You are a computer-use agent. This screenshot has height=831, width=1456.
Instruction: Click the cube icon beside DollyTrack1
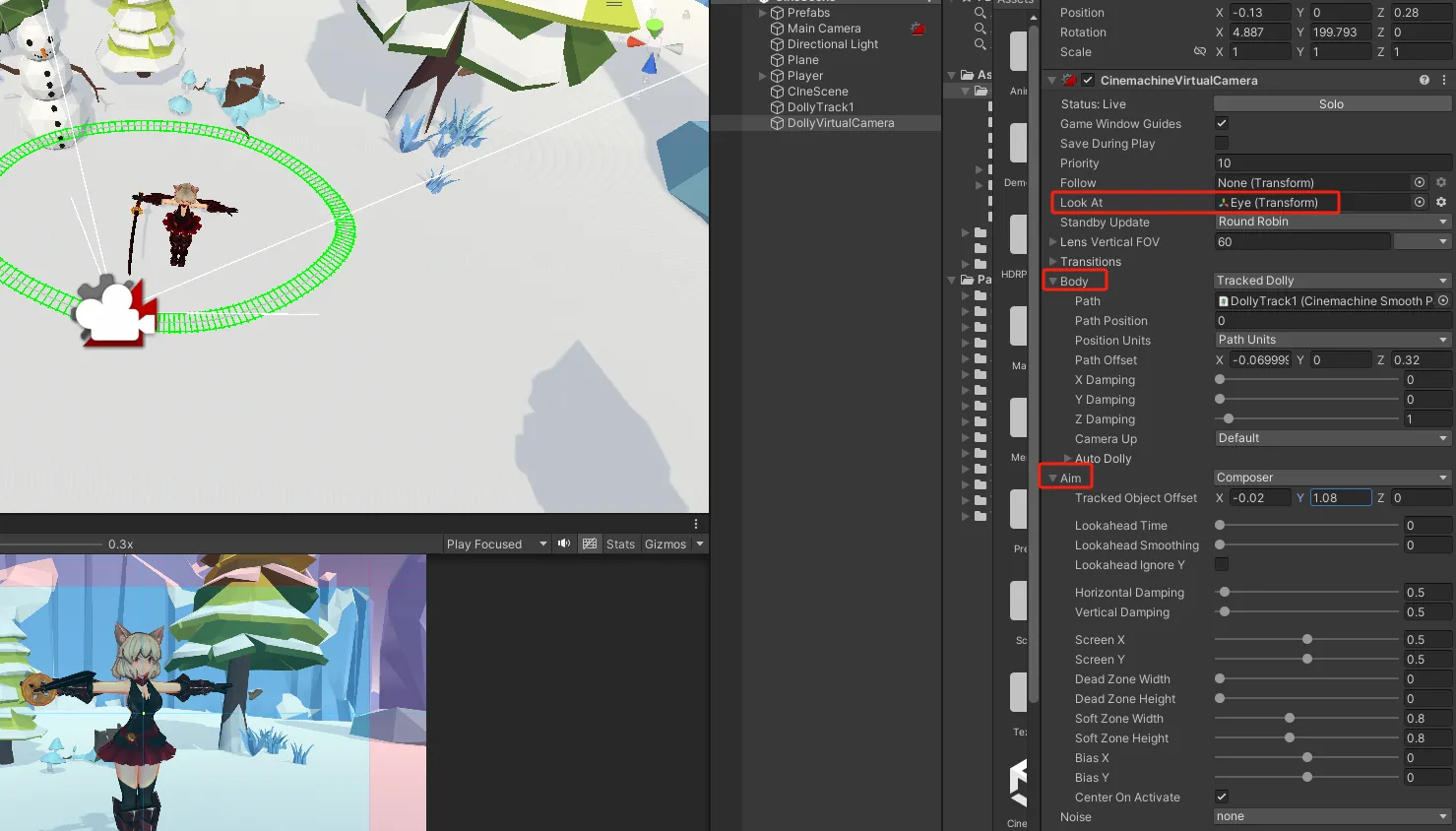click(777, 107)
